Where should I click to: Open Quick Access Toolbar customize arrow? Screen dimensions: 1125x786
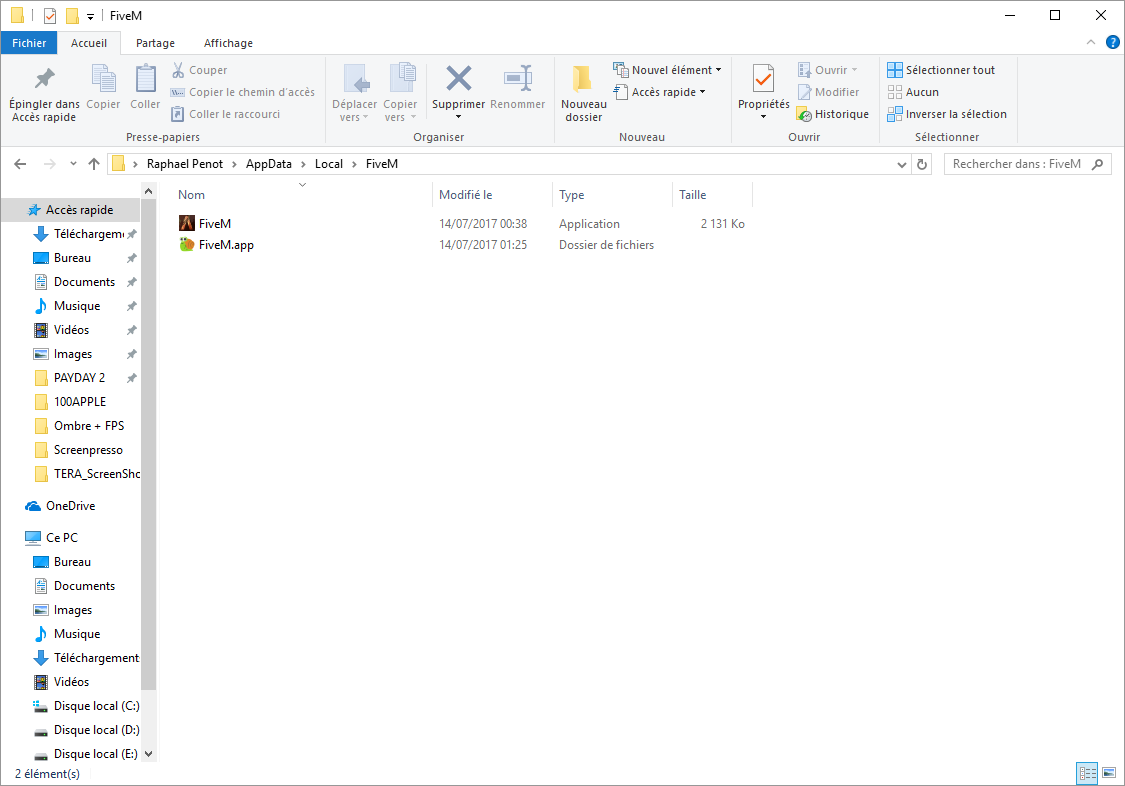[x=90, y=16]
